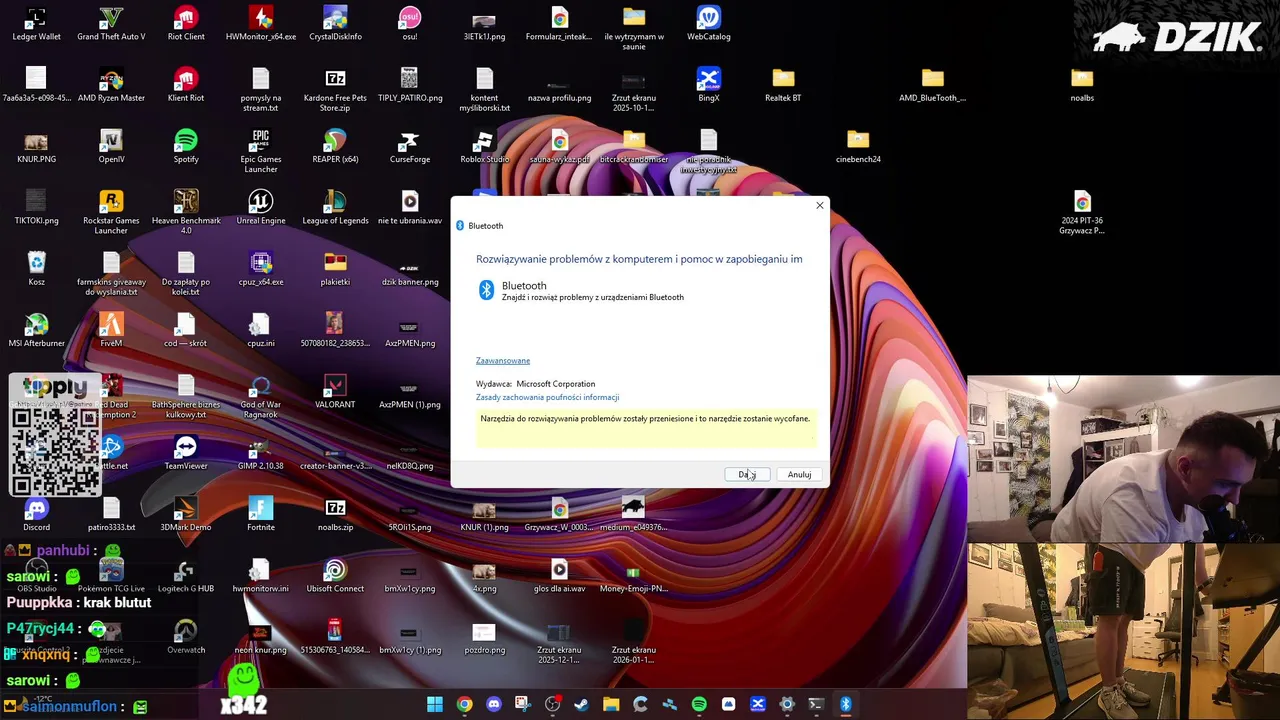Screen dimensions: 1280x720
Task: Select BingX desktop icon
Action: [x=709, y=86]
